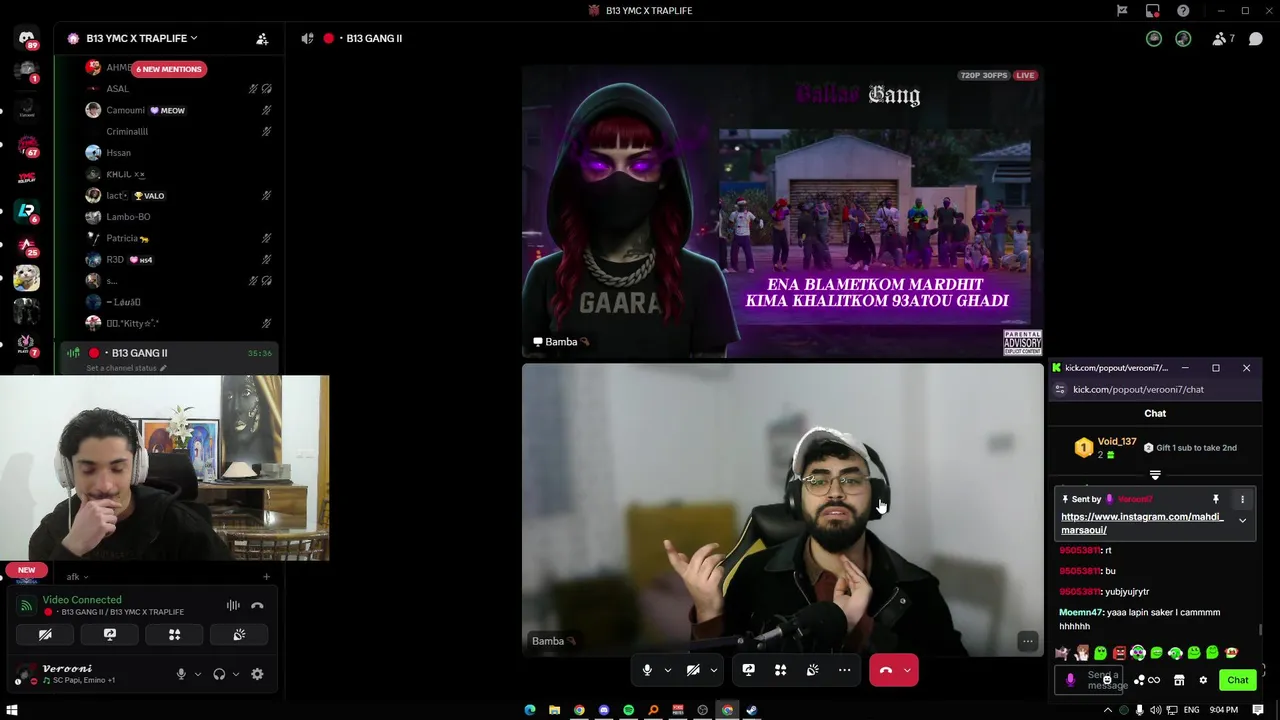Image resolution: width=1280 pixels, height=720 pixels.
Task: Open the Instagram mahdi_marsaoui link
Action: point(1142,523)
